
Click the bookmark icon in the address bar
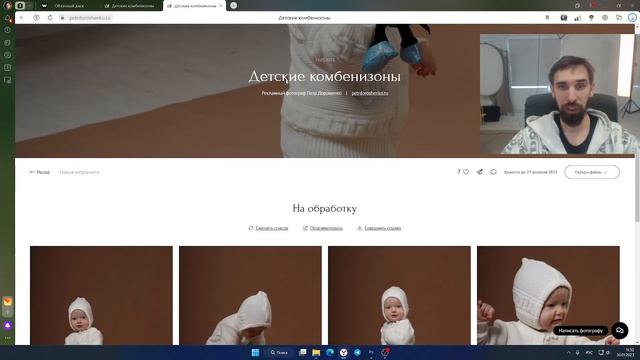tap(547, 18)
